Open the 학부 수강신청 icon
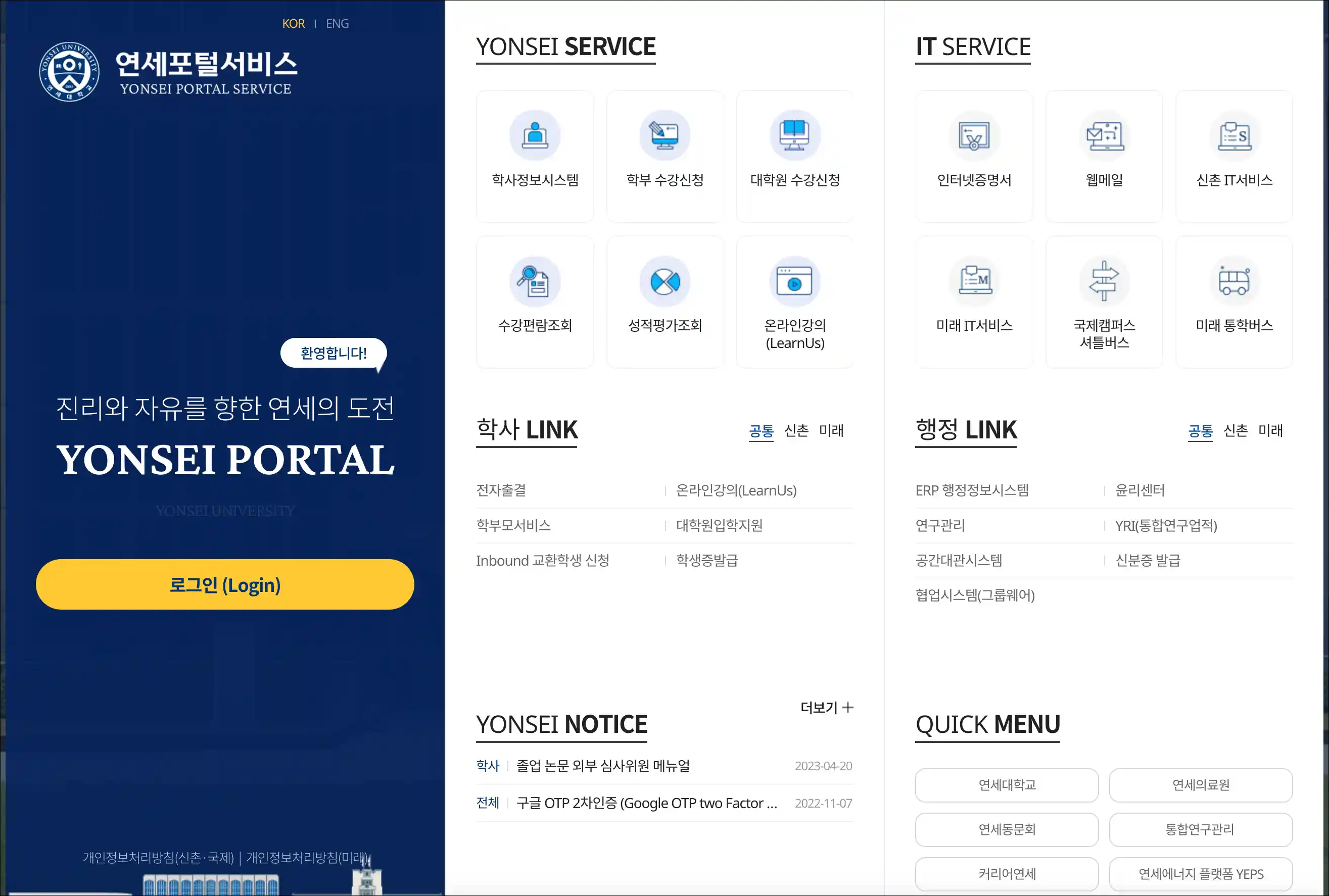The height and width of the screenshot is (896, 1329). 665,135
